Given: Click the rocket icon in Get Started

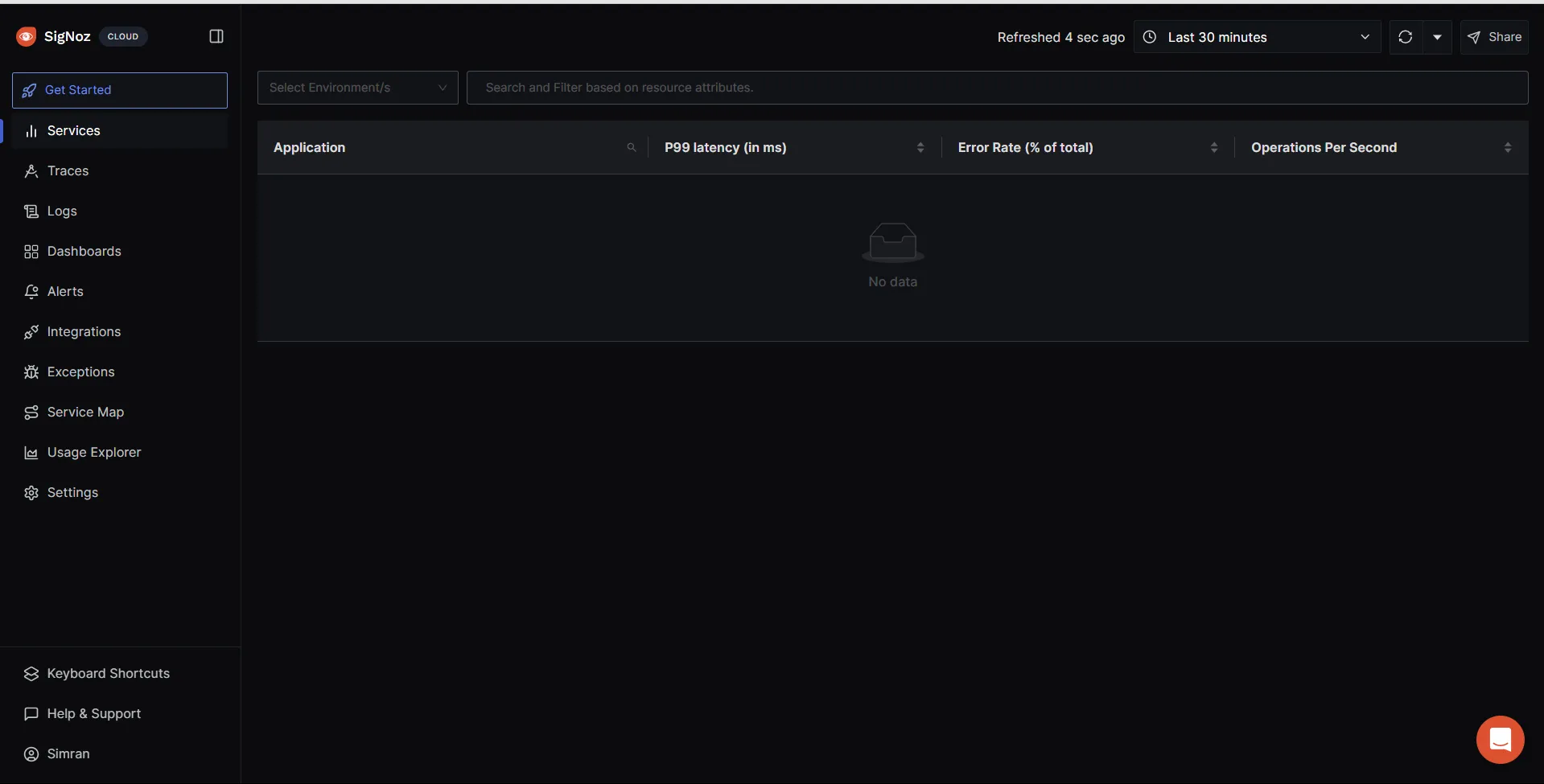Looking at the screenshot, I should [x=29, y=90].
